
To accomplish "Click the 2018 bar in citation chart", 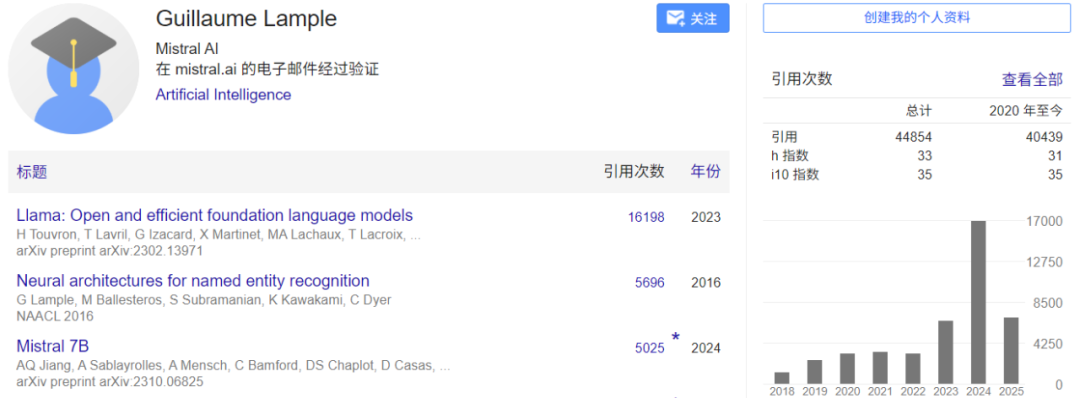I will point(782,378).
